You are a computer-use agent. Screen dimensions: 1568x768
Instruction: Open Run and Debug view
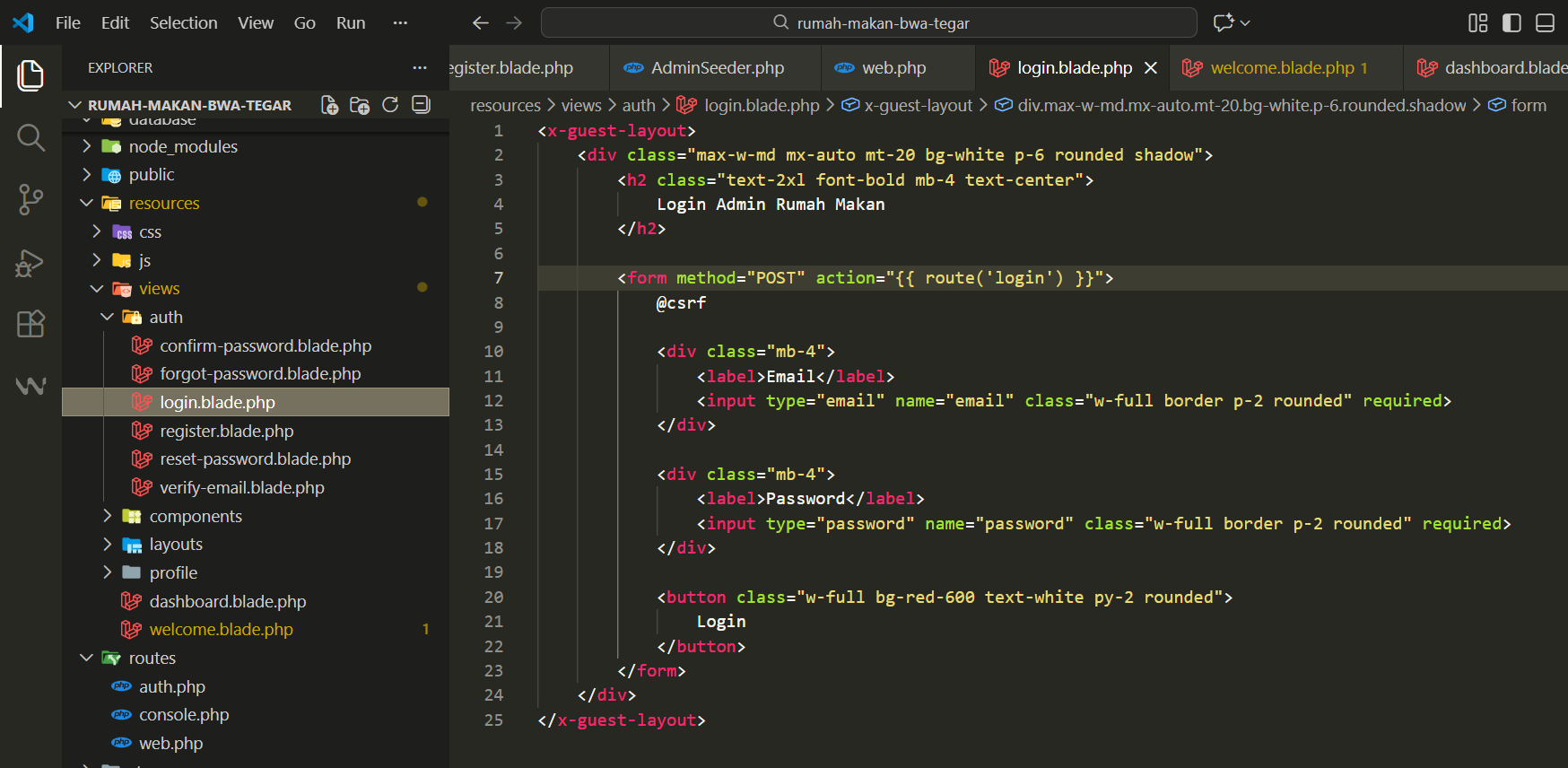tap(30, 262)
